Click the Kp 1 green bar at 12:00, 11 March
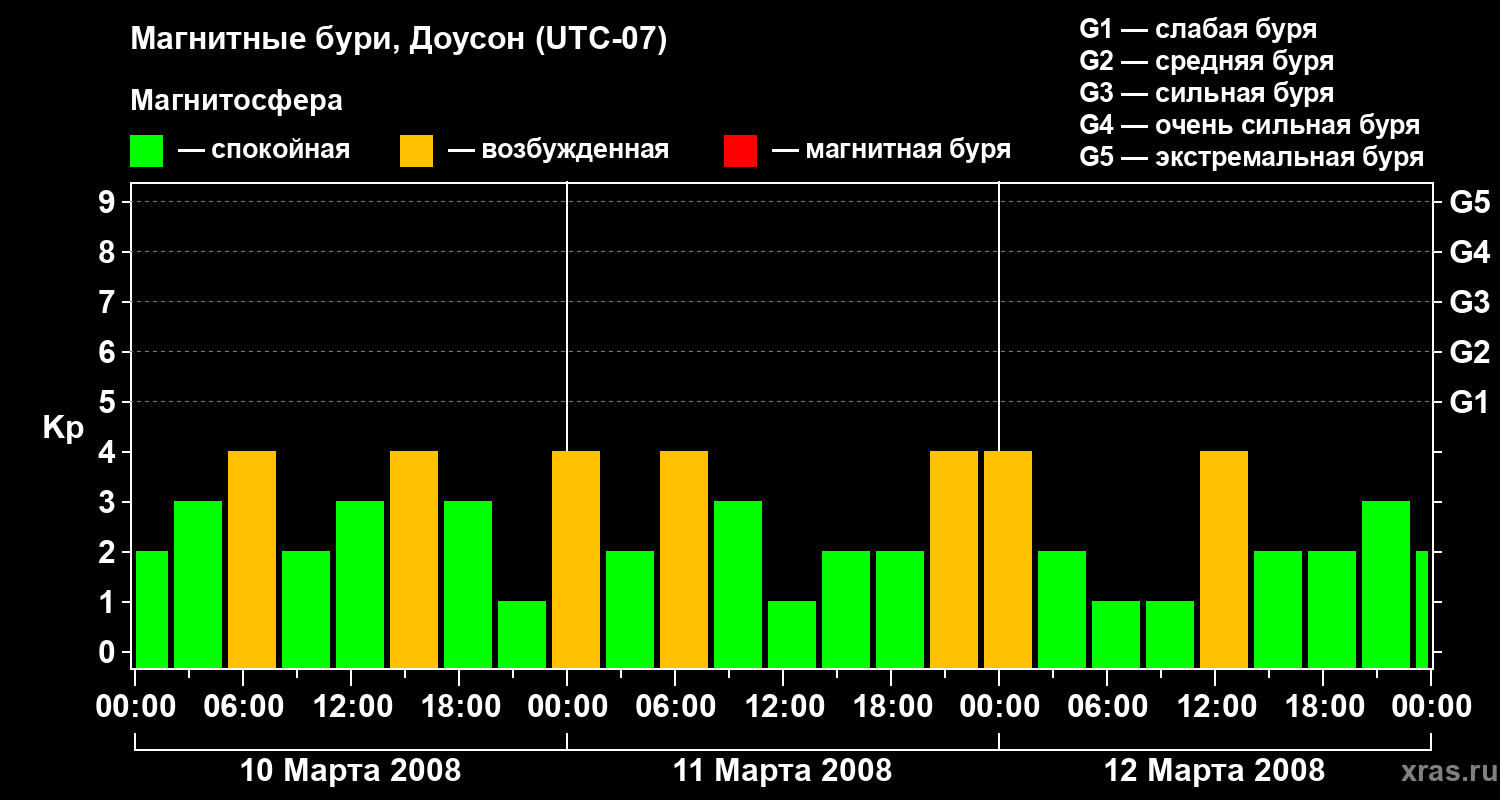 tap(792, 635)
